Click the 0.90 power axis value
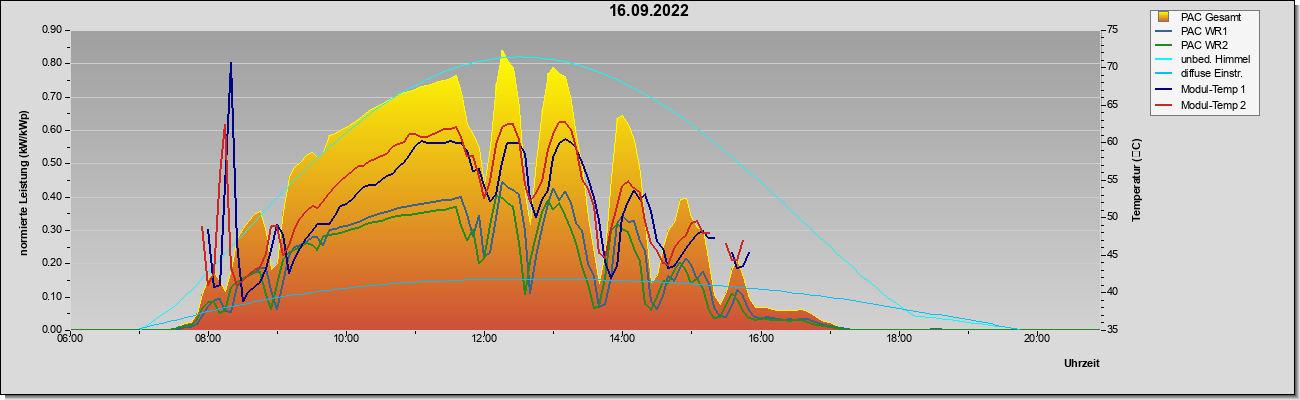1300x400 pixels. point(53,30)
